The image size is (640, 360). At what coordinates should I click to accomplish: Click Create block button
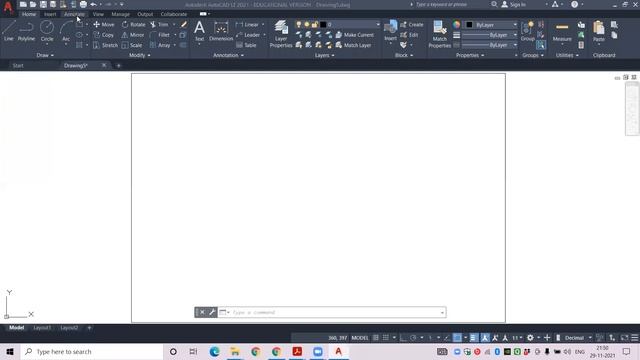411,24
